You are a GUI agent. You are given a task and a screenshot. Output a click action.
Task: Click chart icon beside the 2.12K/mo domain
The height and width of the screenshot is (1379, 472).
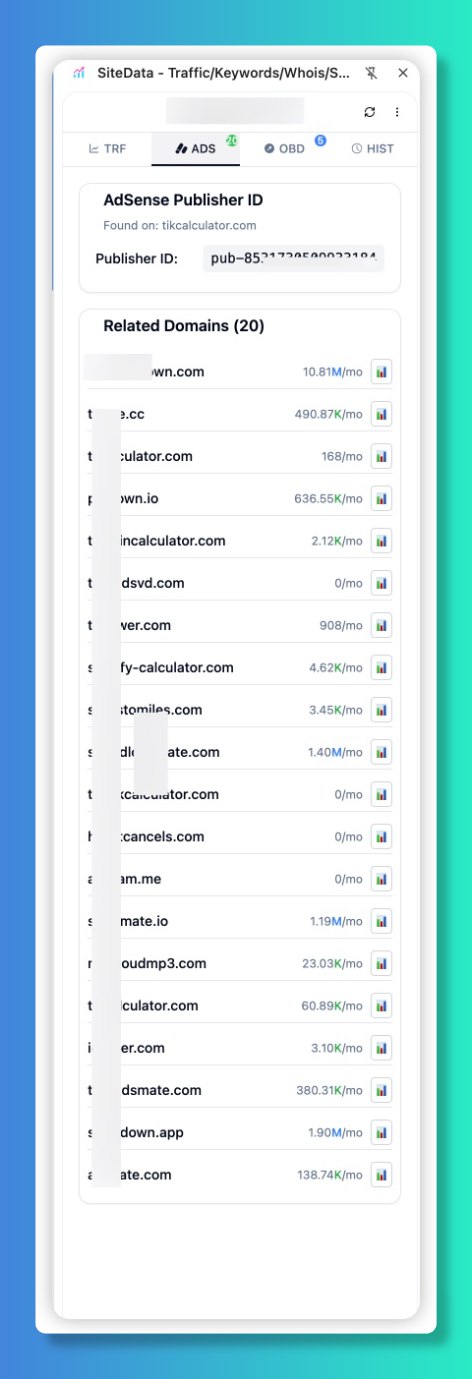click(x=381, y=541)
